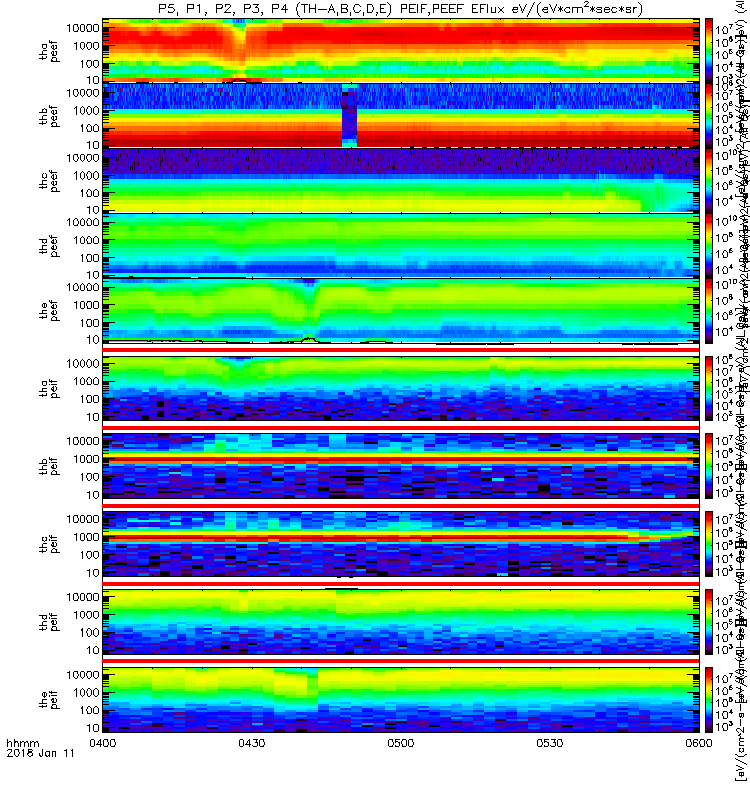
Task: Click the 0530 time axis label
Action: point(549,743)
